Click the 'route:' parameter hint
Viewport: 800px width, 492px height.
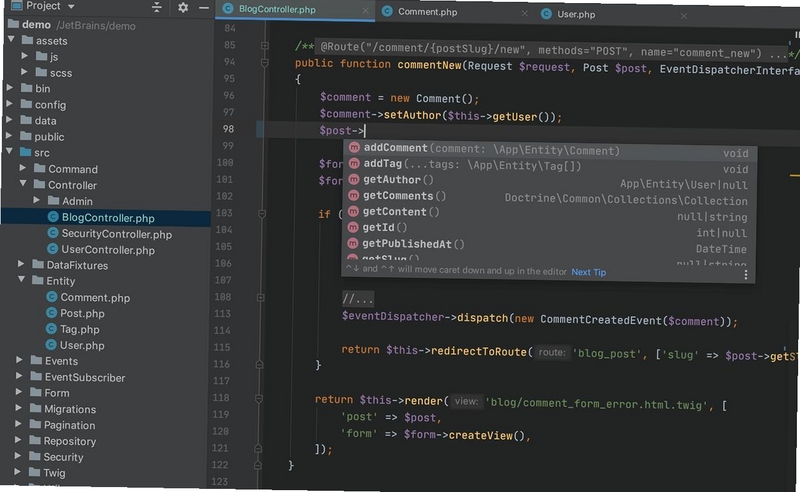click(x=552, y=352)
